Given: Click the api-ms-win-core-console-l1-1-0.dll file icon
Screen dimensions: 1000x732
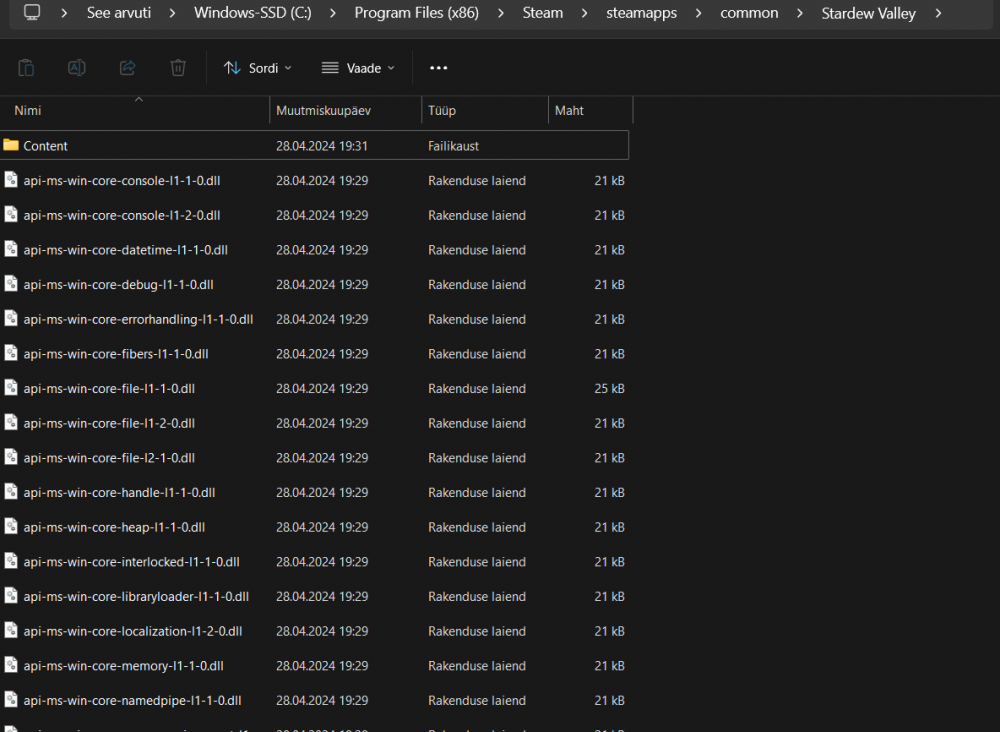Looking at the screenshot, I should tap(11, 180).
